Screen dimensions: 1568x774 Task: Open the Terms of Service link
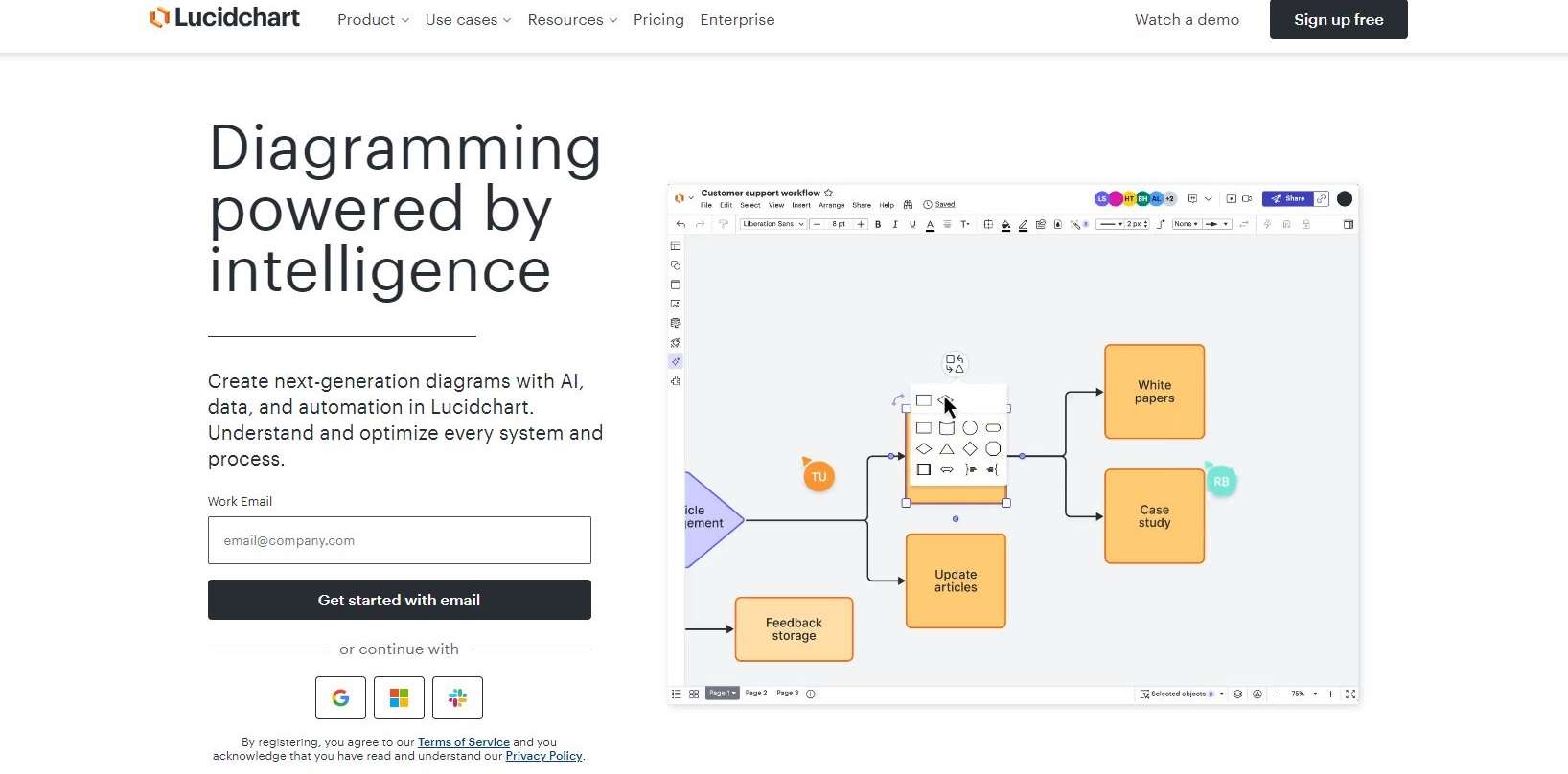464,742
